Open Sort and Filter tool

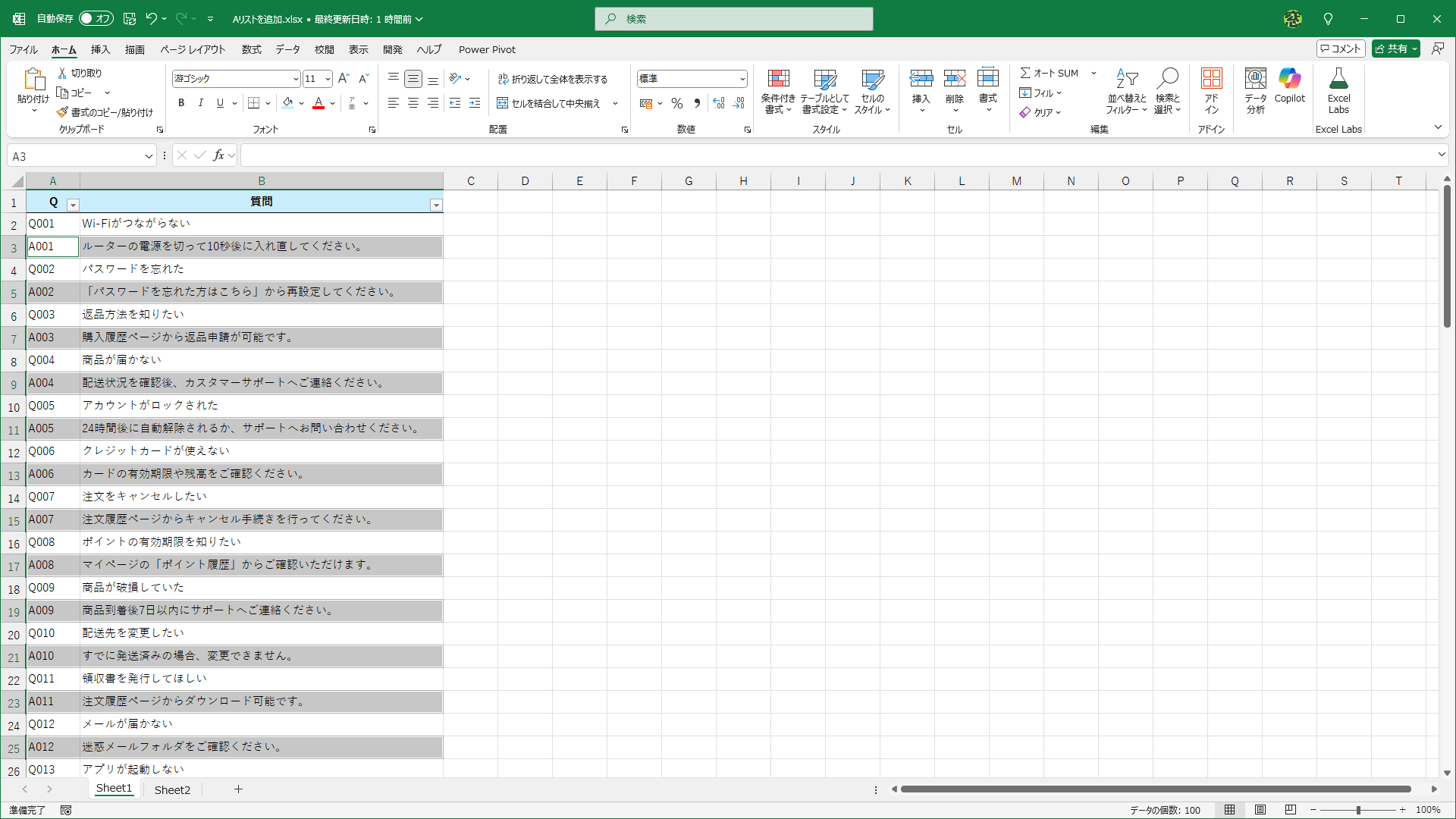[x=1126, y=79]
